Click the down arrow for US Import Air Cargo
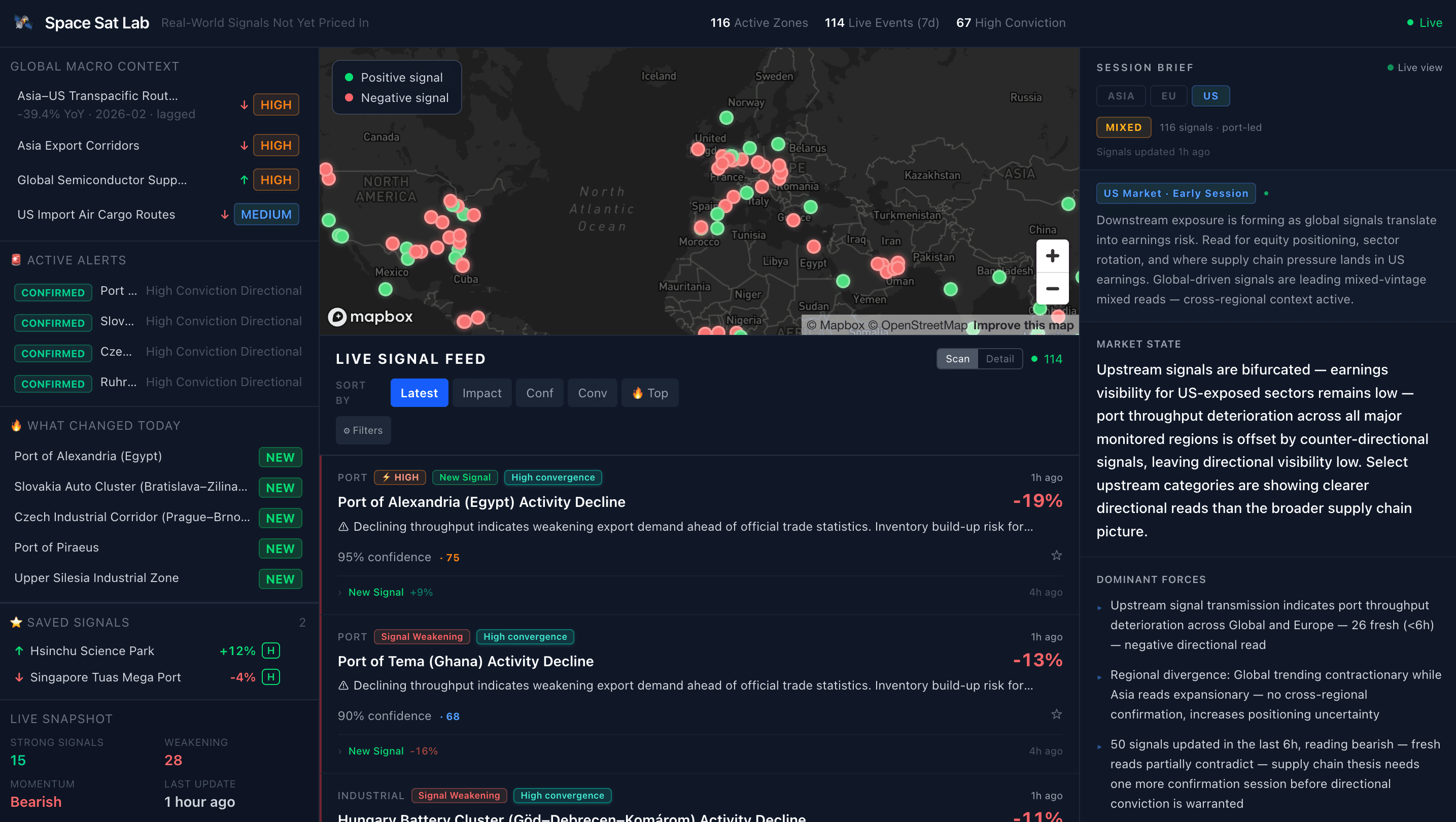1456x822 pixels. [x=225, y=215]
